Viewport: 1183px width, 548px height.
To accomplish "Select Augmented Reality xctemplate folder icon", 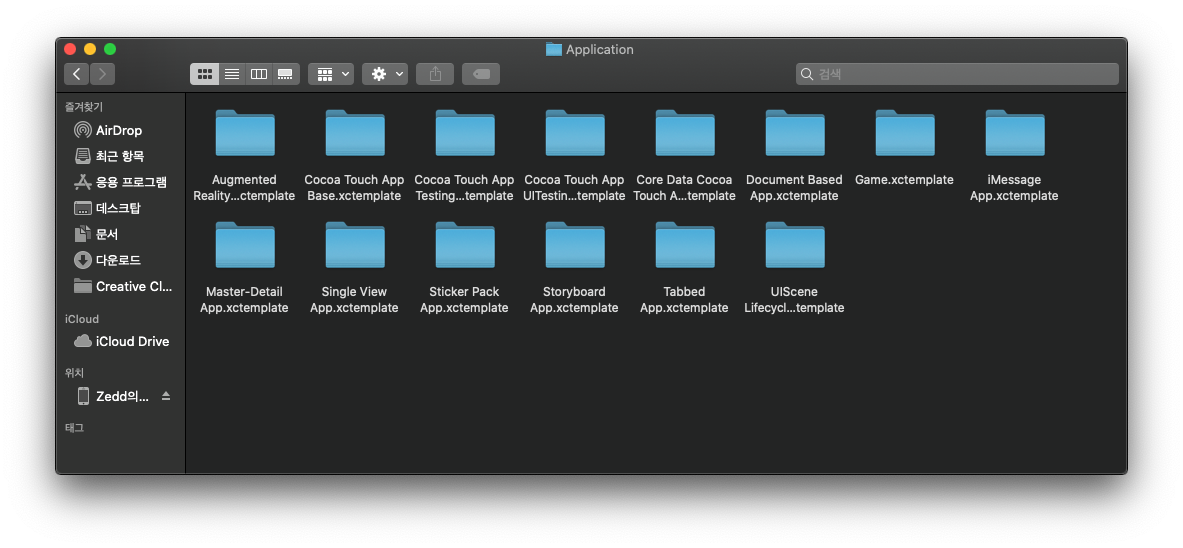I will point(245,133).
